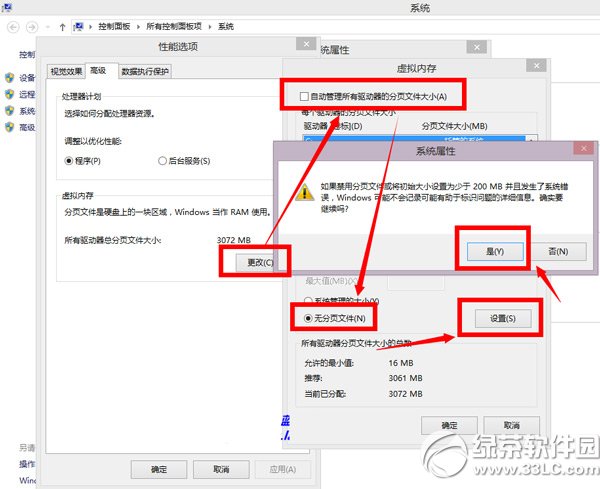The height and width of the screenshot is (489, 600).
Task: Click the drive list scrollbar up arrow
Action: pyautogui.click(x=531, y=139)
